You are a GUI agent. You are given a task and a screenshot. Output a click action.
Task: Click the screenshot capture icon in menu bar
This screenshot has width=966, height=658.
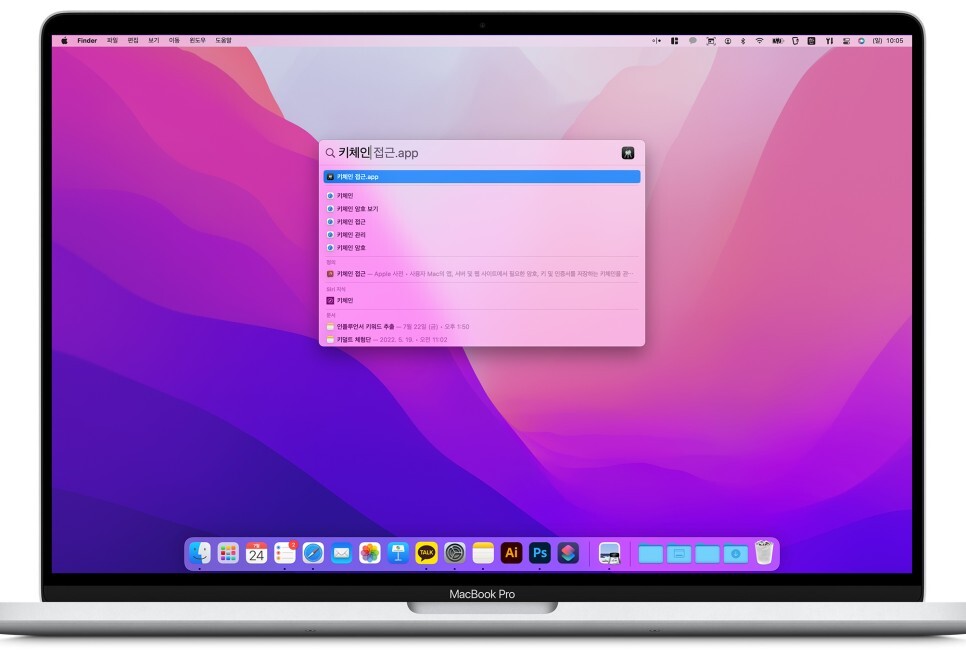[x=711, y=41]
